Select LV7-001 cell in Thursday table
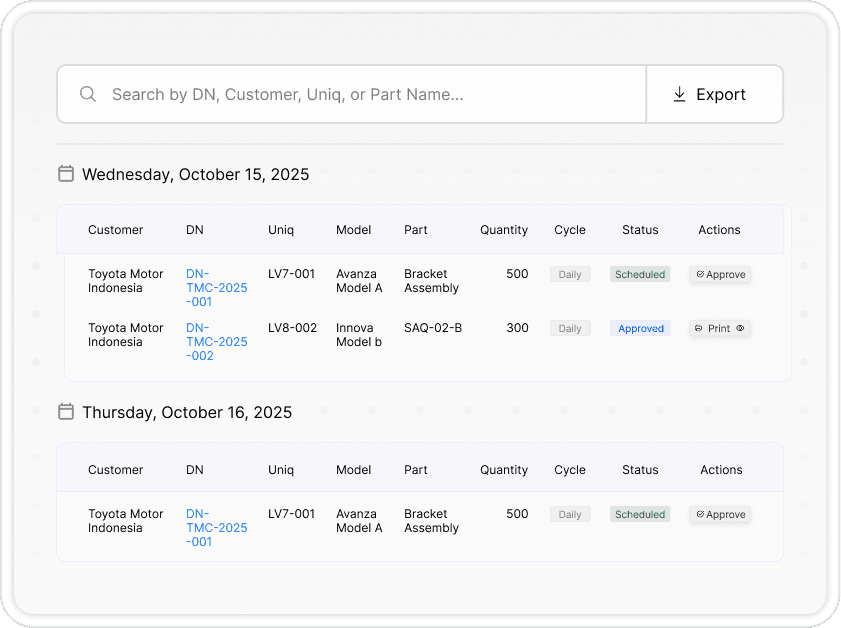 [x=291, y=514]
